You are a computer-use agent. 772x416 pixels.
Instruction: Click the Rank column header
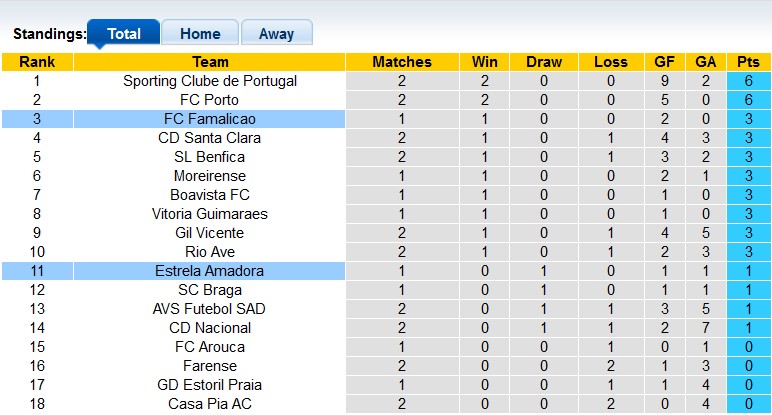[37, 62]
